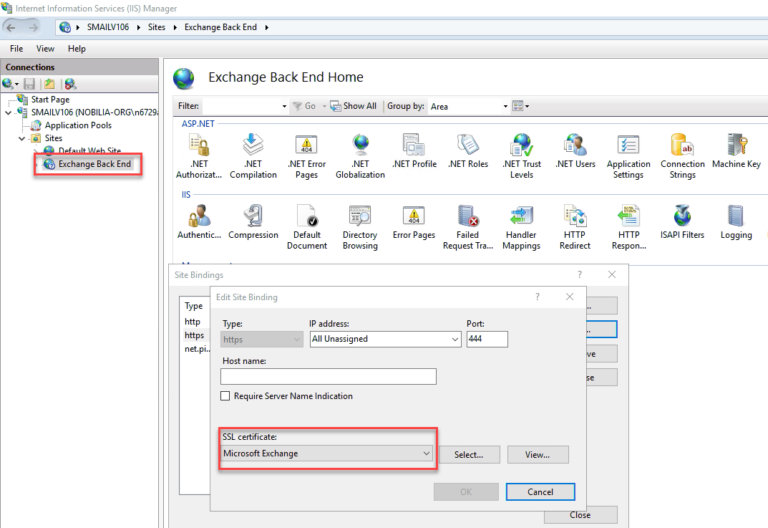Open .NET Trust Levels feature
The image size is (768, 528).
click(x=522, y=156)
